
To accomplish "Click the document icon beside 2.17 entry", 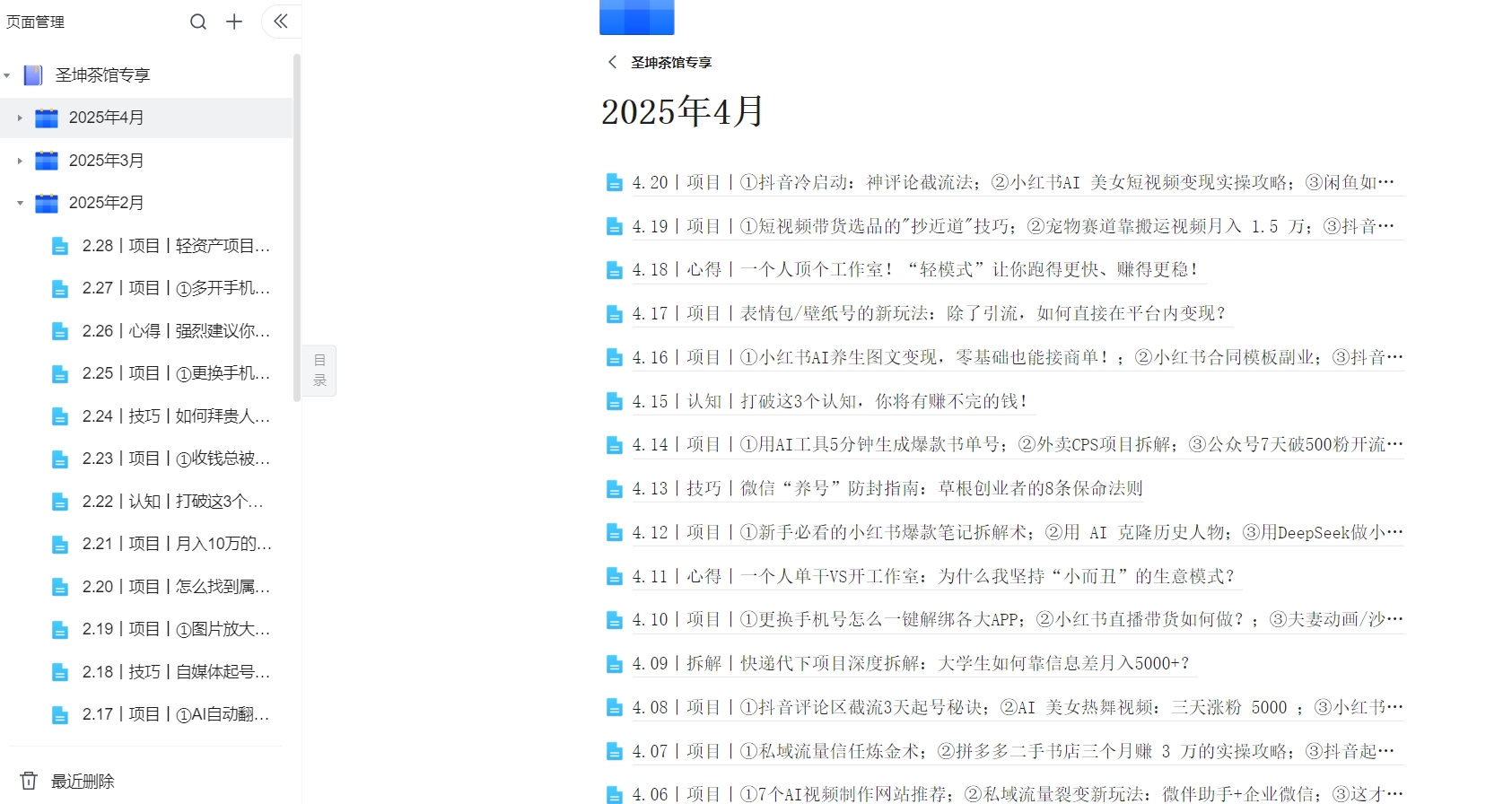I will 60,715.
